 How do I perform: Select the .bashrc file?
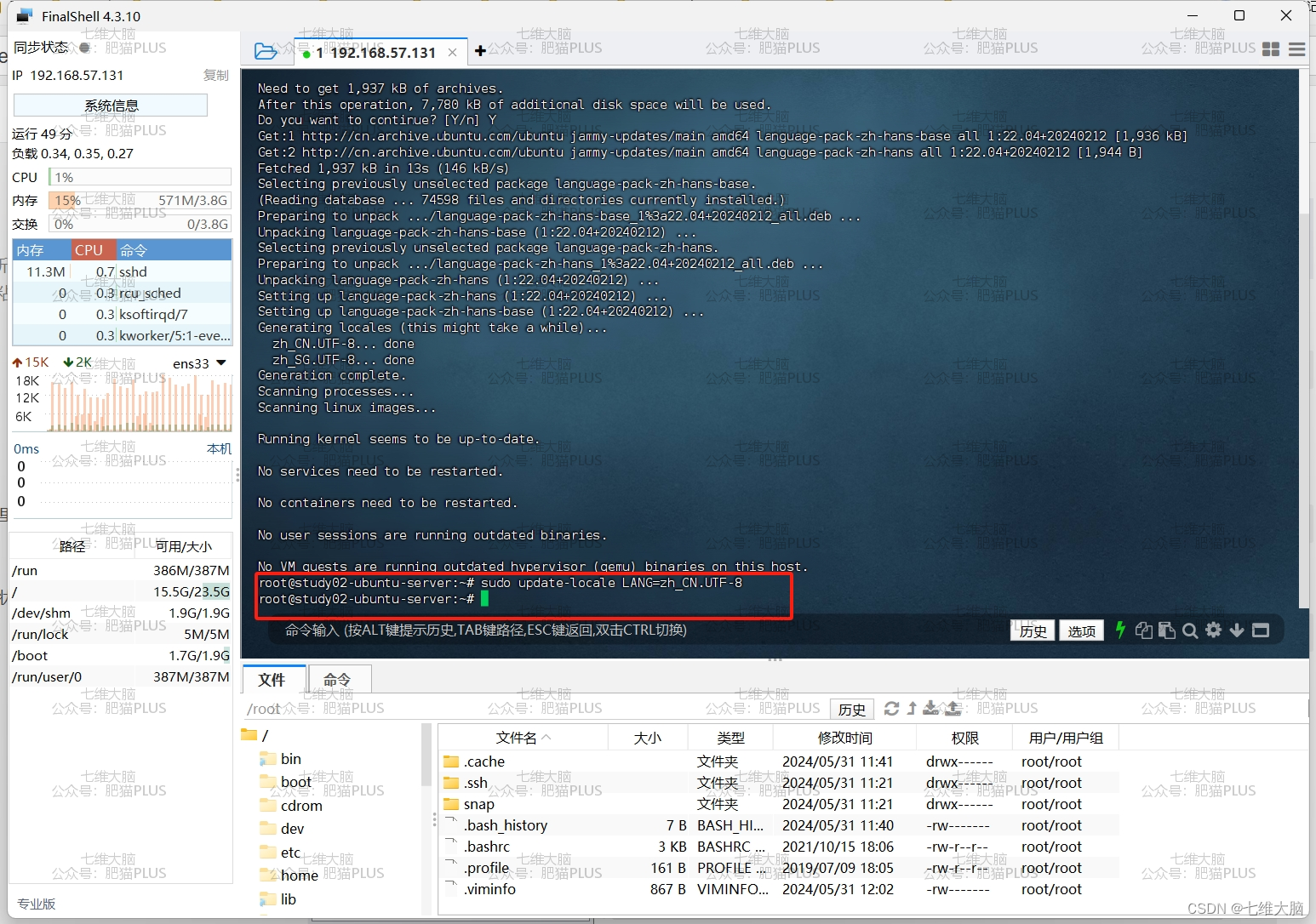click(780, 847)
